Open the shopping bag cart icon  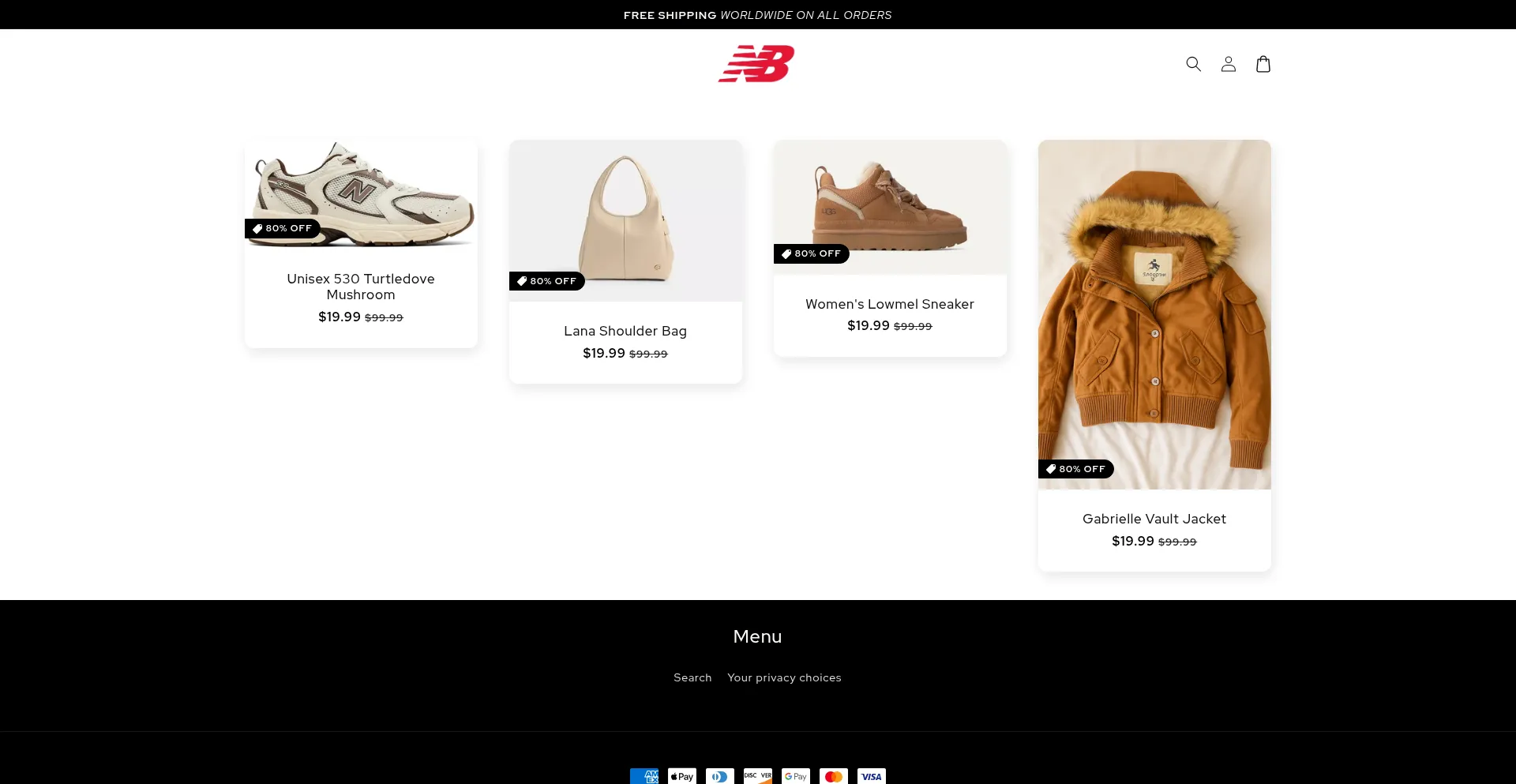tap(1263, 64)
